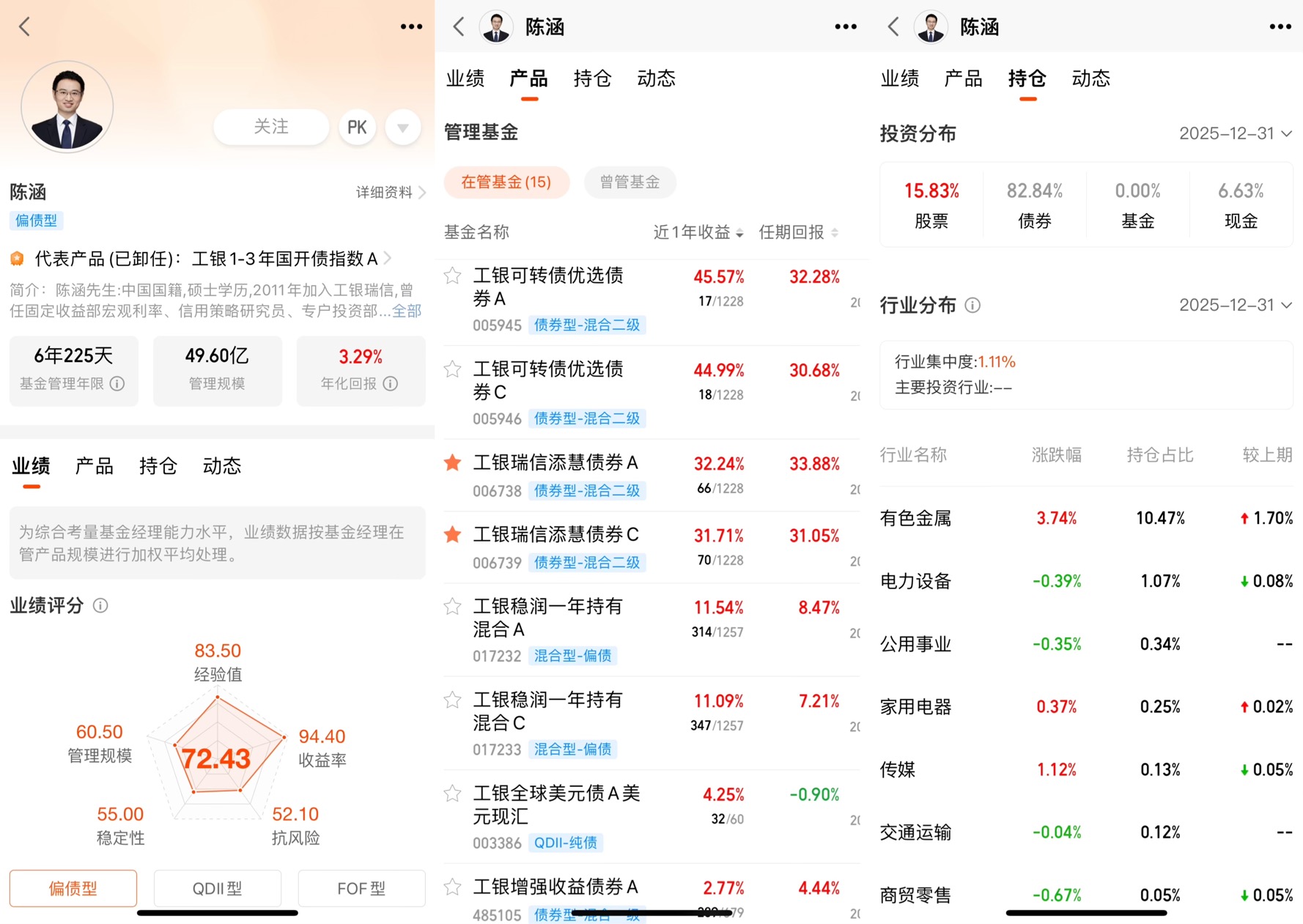The height and width of the screenshot is (924, 1303).
Task: Expand dropdown arrow next to PK
Action: pyautogui.click(x=402, y=127)
